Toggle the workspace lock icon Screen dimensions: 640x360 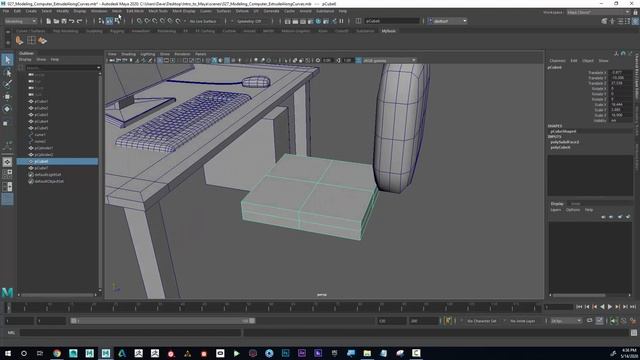[x=635, y=12]
